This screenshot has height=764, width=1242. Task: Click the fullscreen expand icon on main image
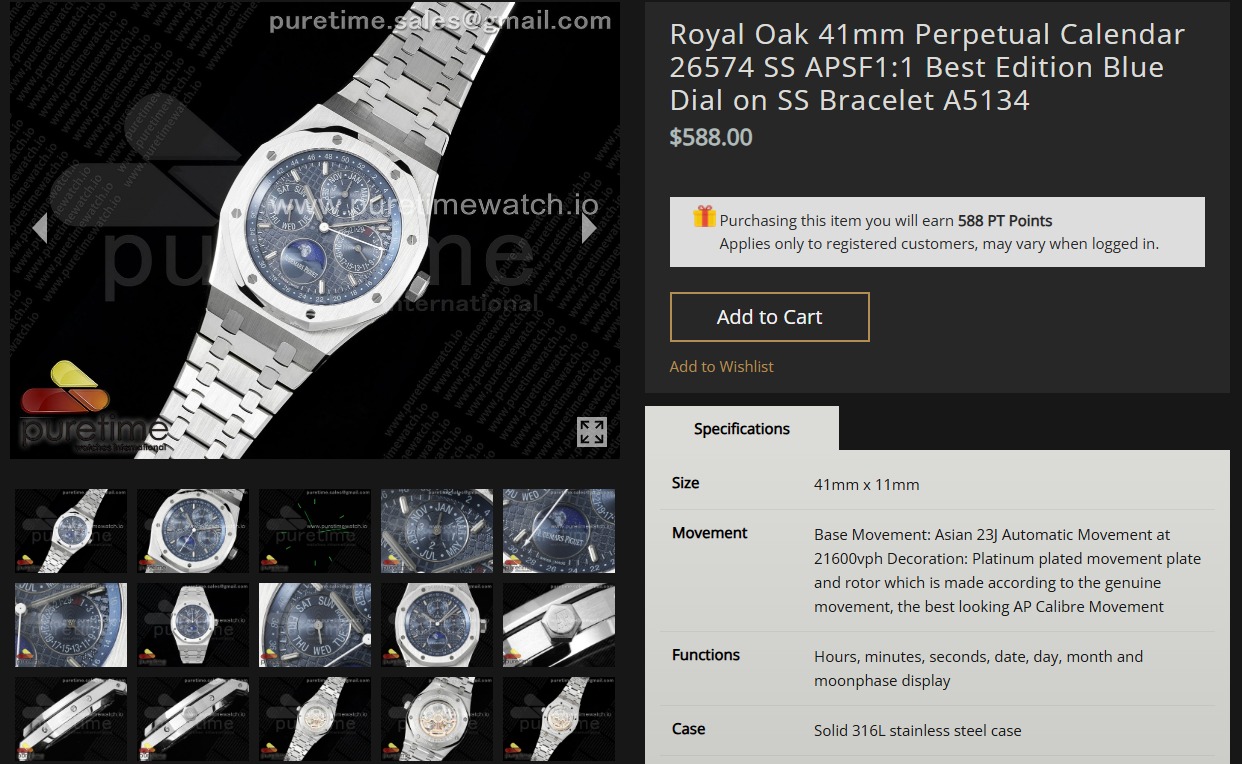tap(591, 432)
